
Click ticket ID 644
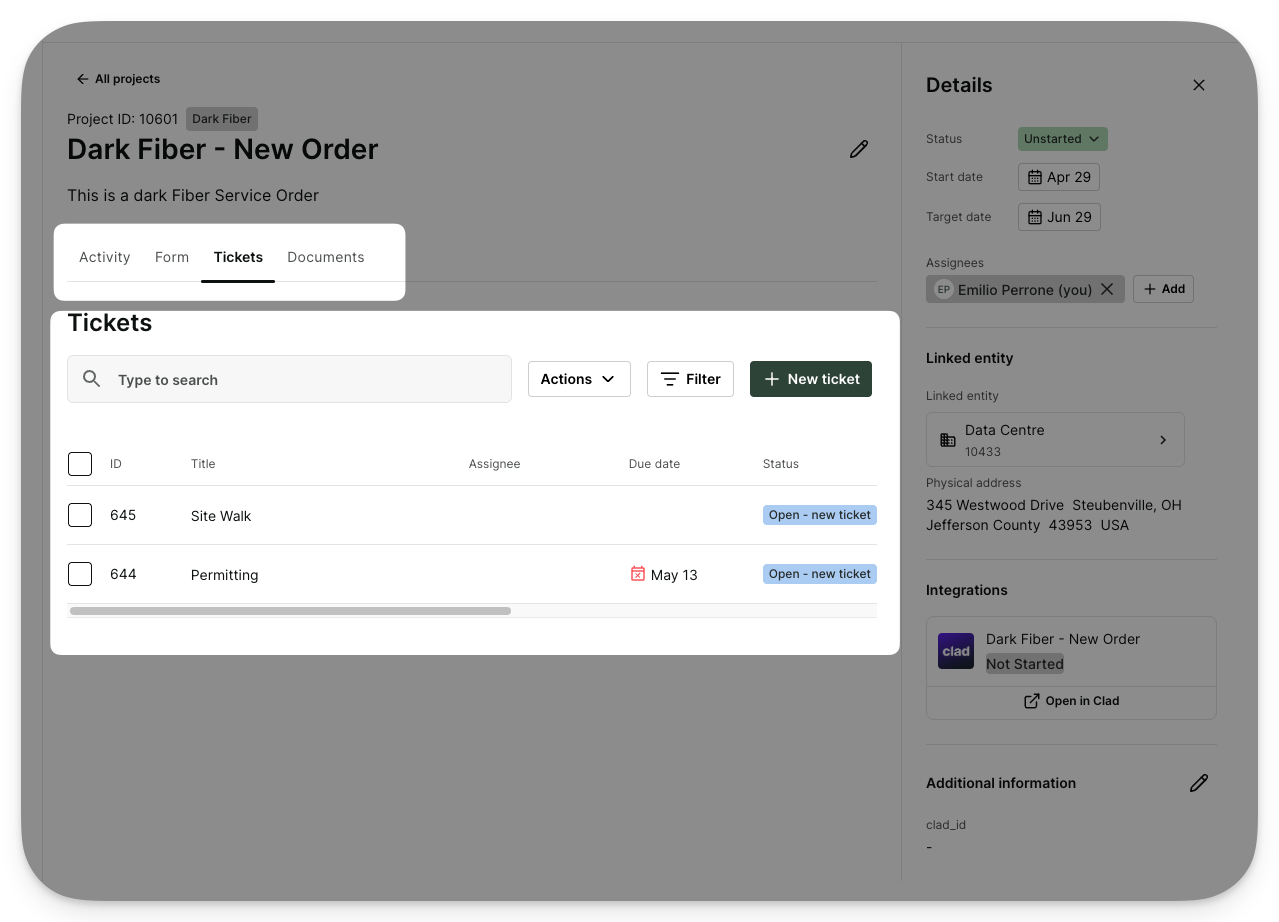[x=123, y=574]
